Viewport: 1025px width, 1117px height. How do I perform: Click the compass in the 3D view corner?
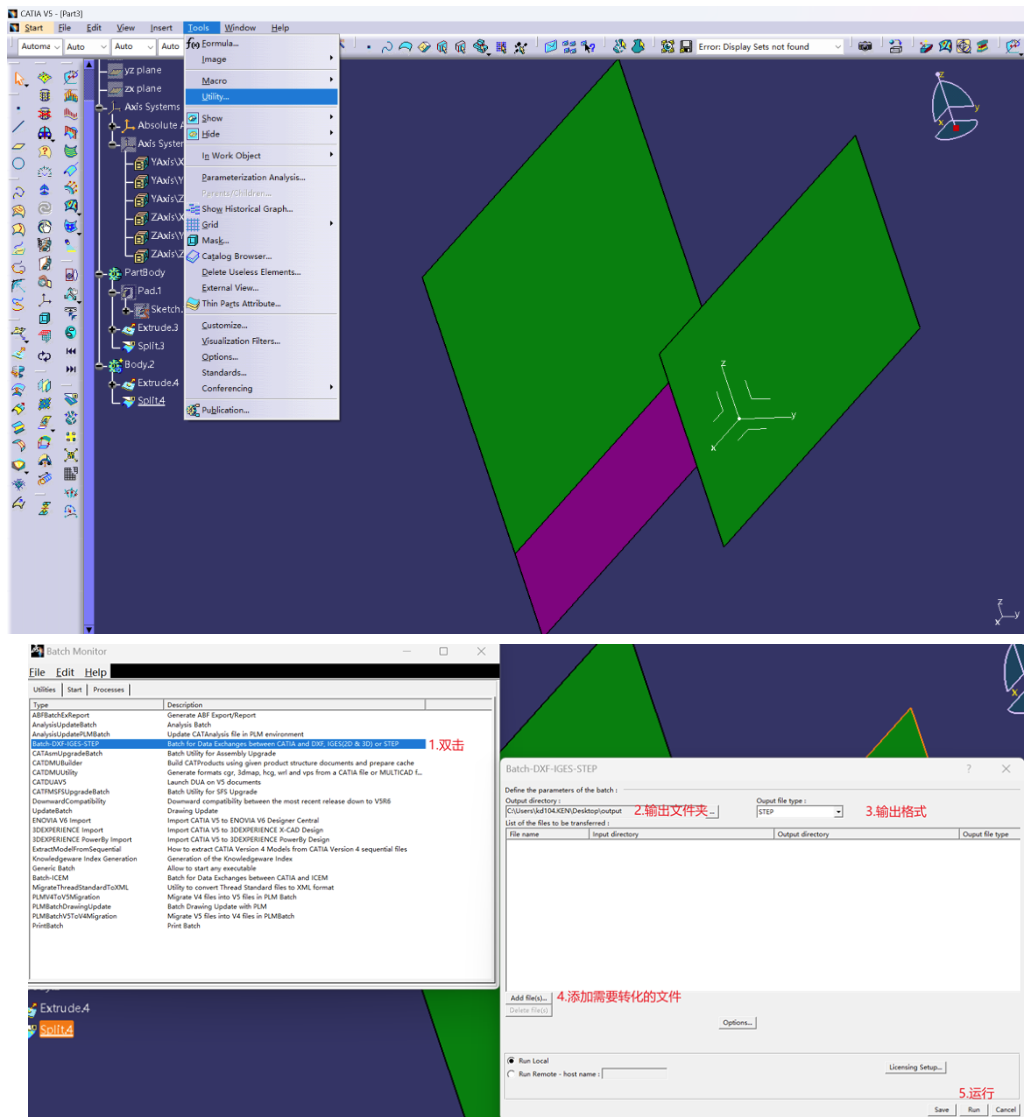pos(954,107)
